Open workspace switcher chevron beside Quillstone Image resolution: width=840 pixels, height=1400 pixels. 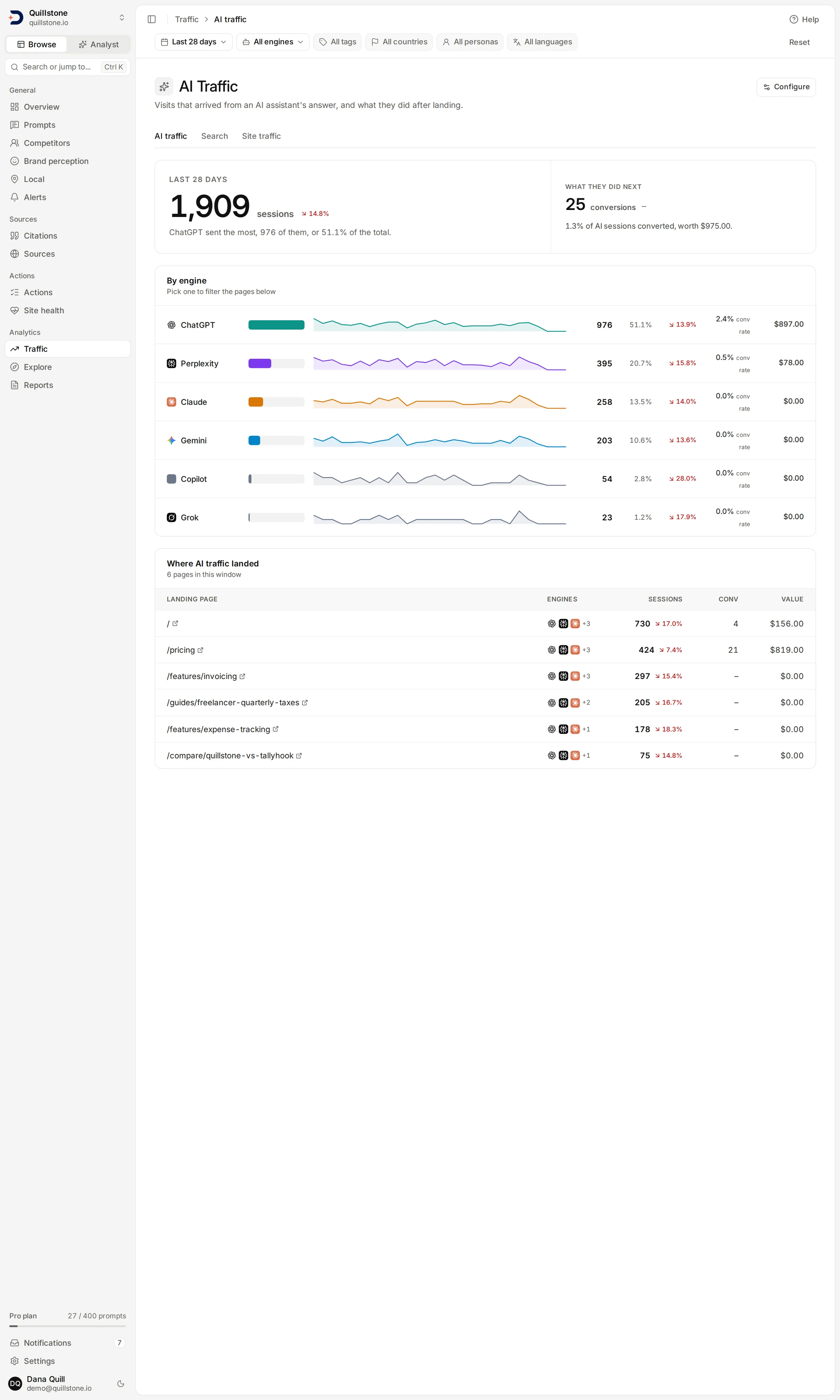pos(122,17)
